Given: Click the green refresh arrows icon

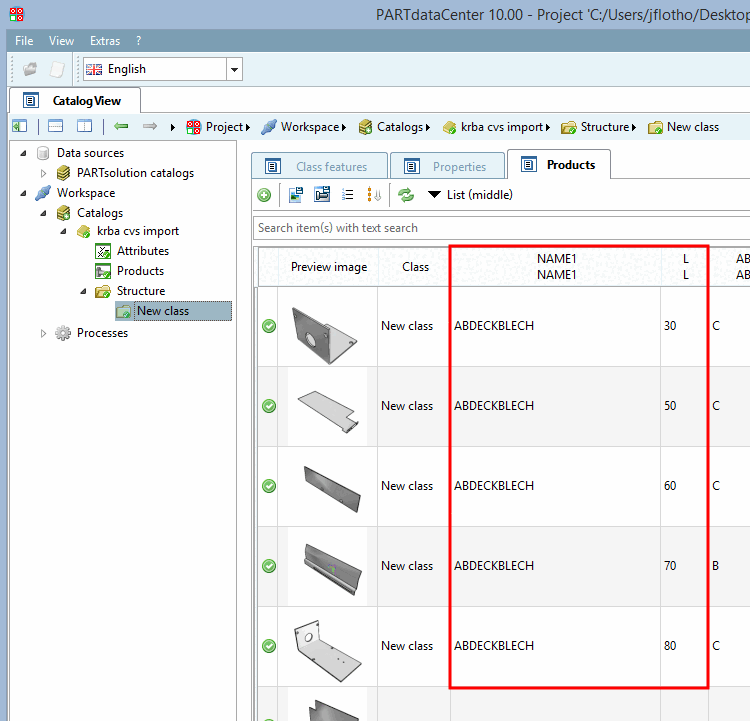Looking at the screenshot, I should (x=406, y=195).
